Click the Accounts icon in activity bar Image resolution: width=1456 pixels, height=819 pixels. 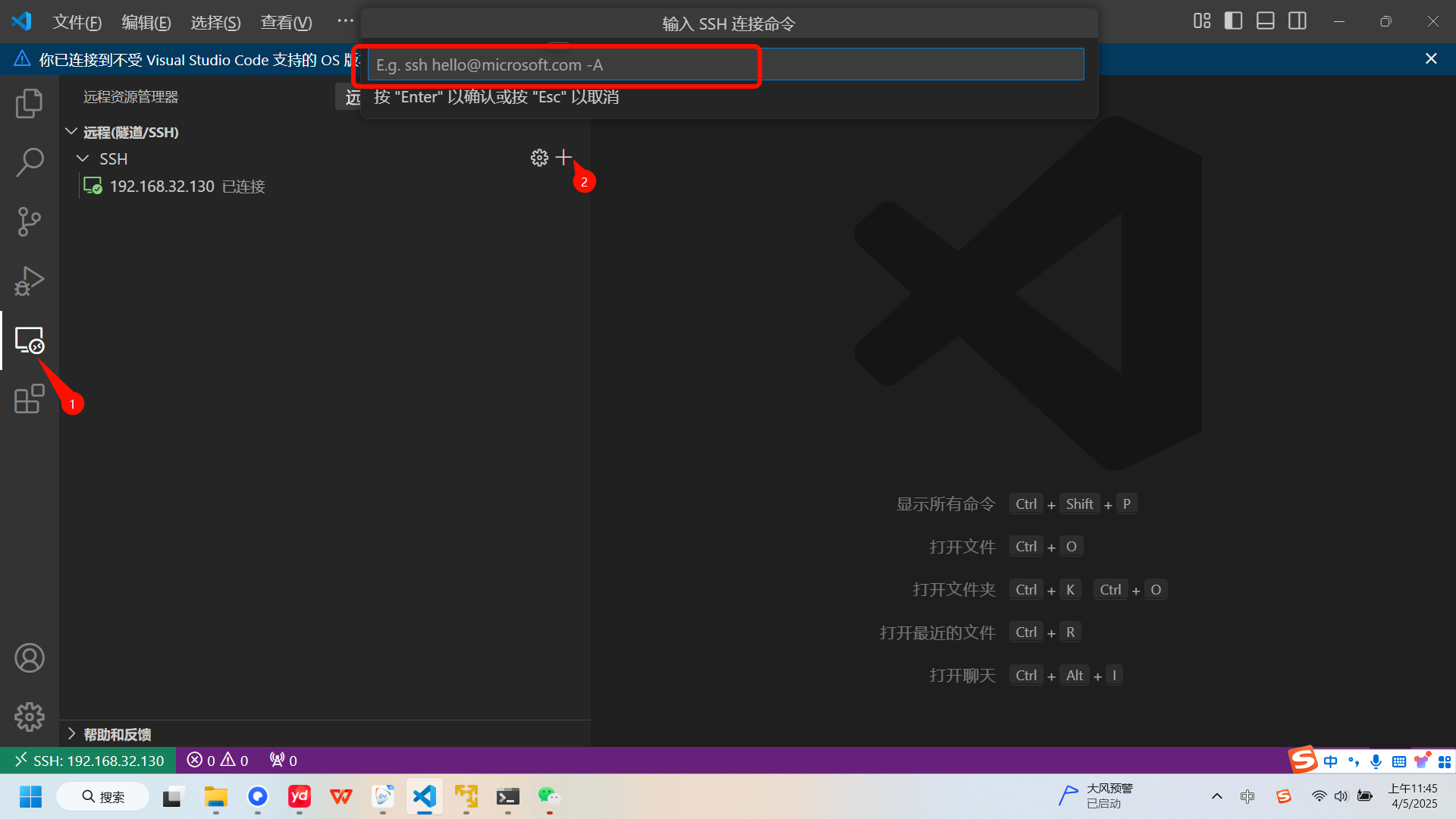29,658
